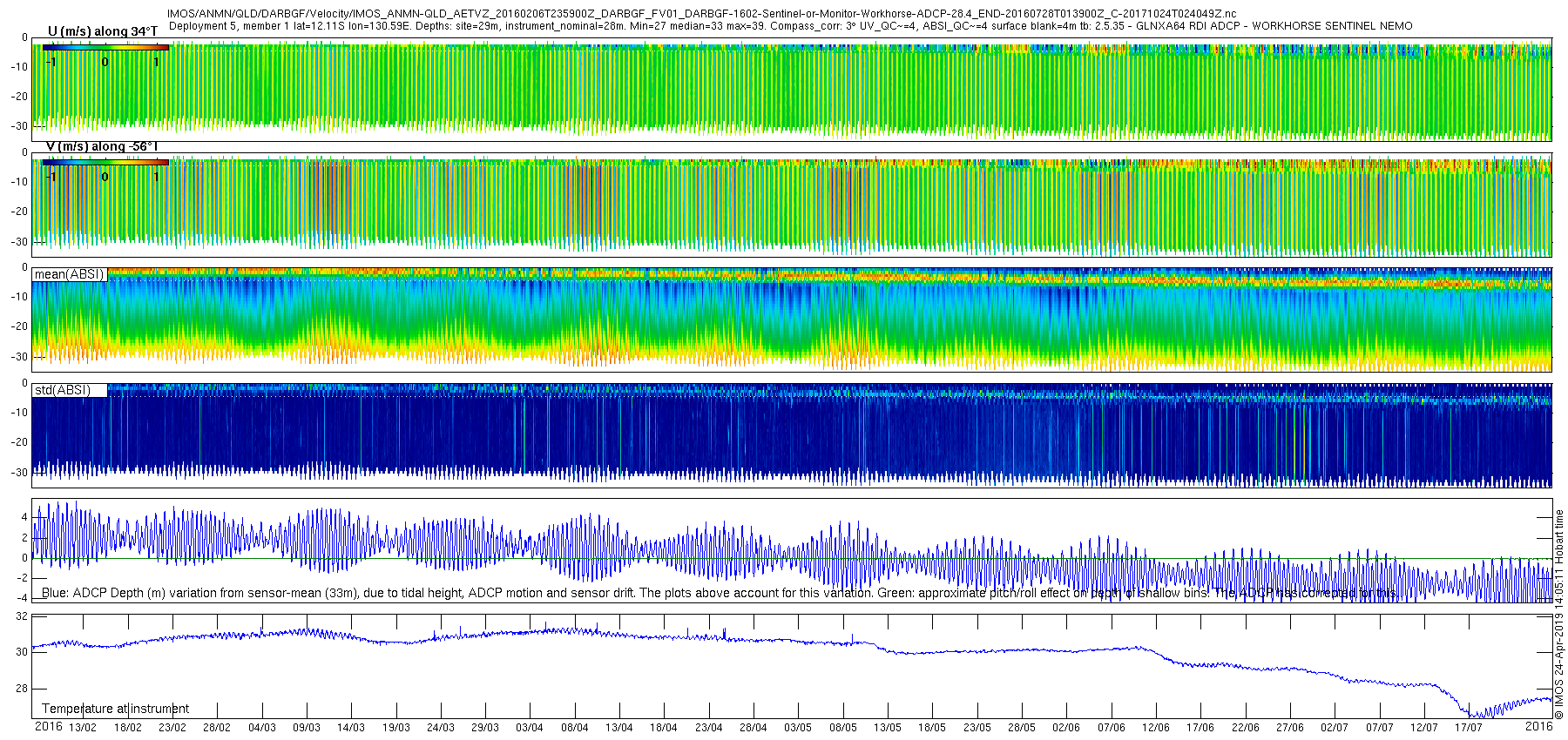Click the '04/03' date tick label
Image resolution: width=1568 pixels, height=740 pixels.
262,728
